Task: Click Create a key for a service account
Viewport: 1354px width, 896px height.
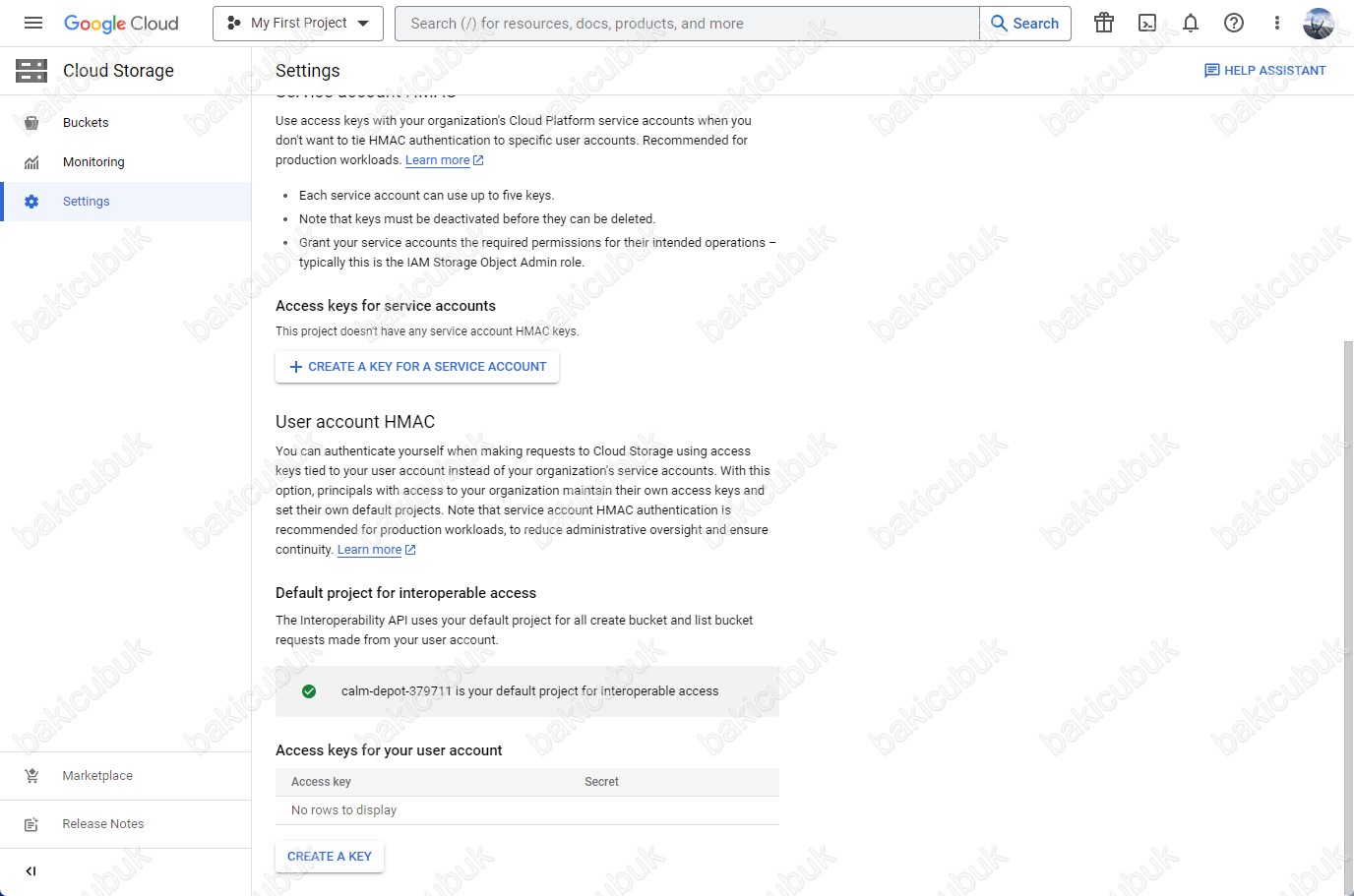Action: [x=417, y=366]
